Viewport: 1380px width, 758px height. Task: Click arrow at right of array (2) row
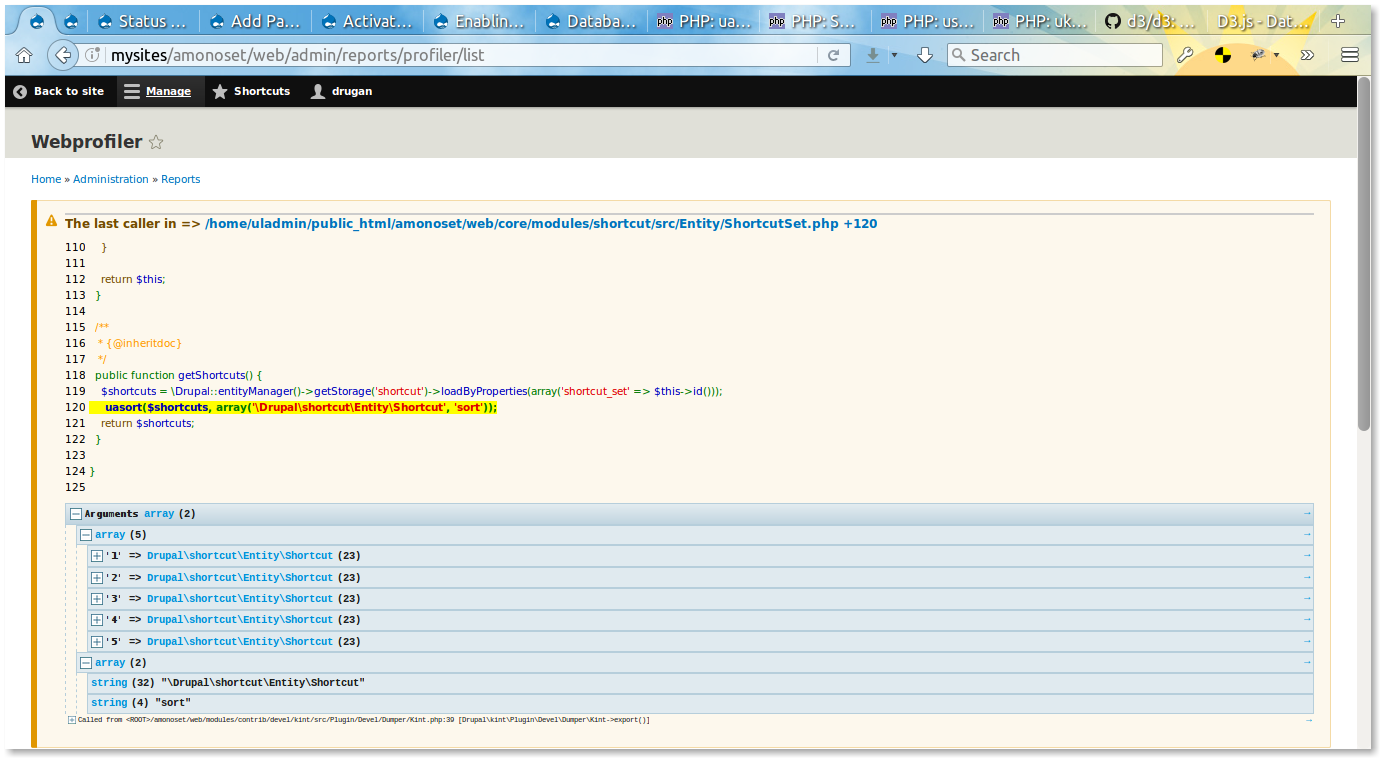[x=1307, y=662]
